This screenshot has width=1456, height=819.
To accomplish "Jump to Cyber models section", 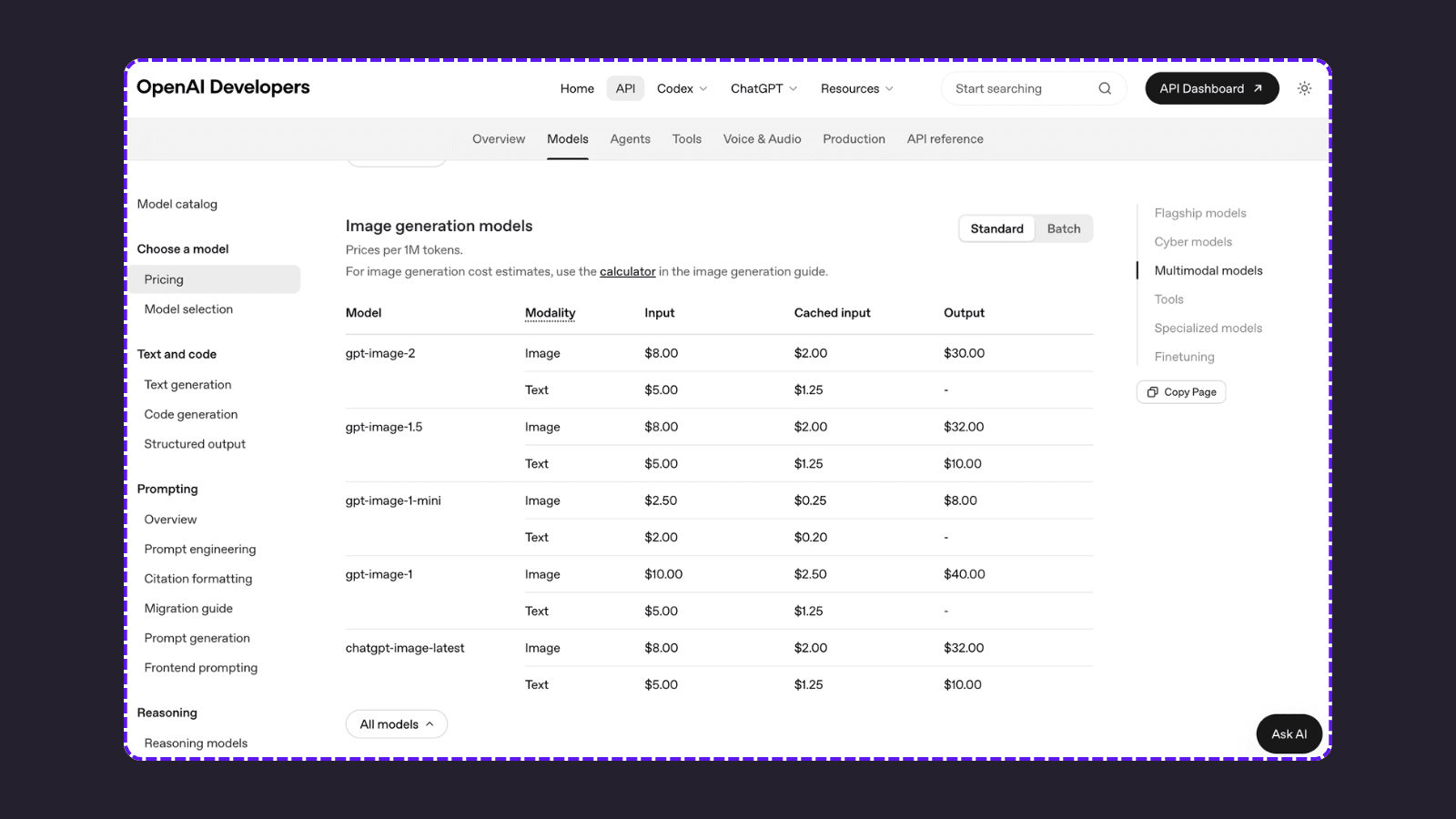I will [1193, 242].
